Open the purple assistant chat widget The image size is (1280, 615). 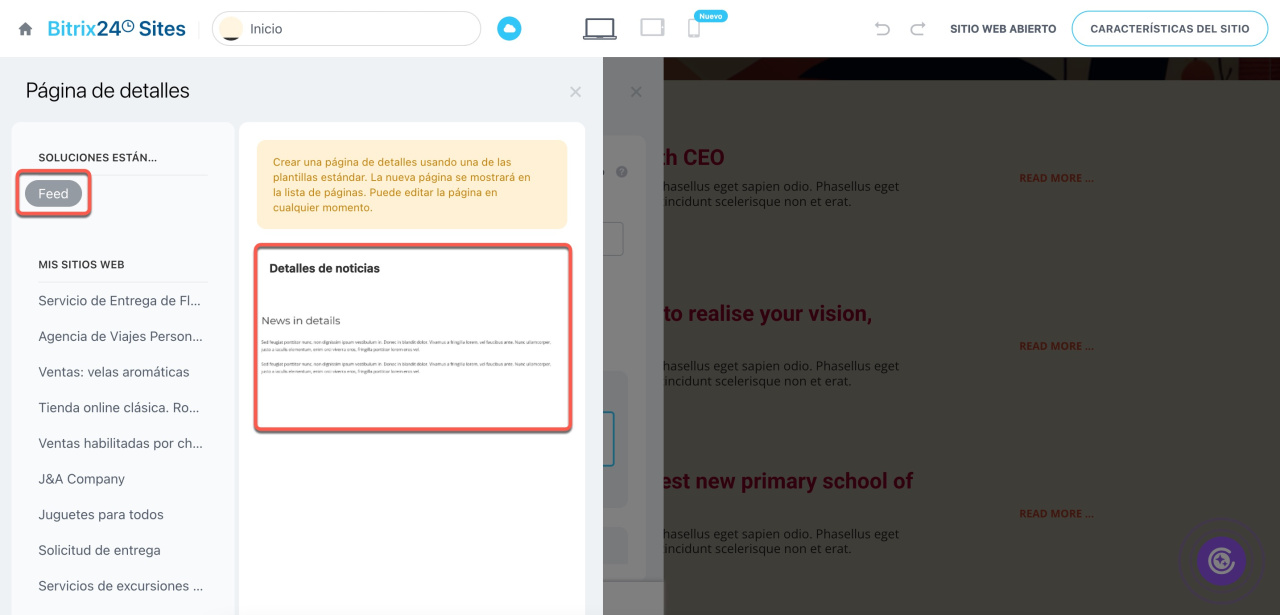(x=1221, y=561)
